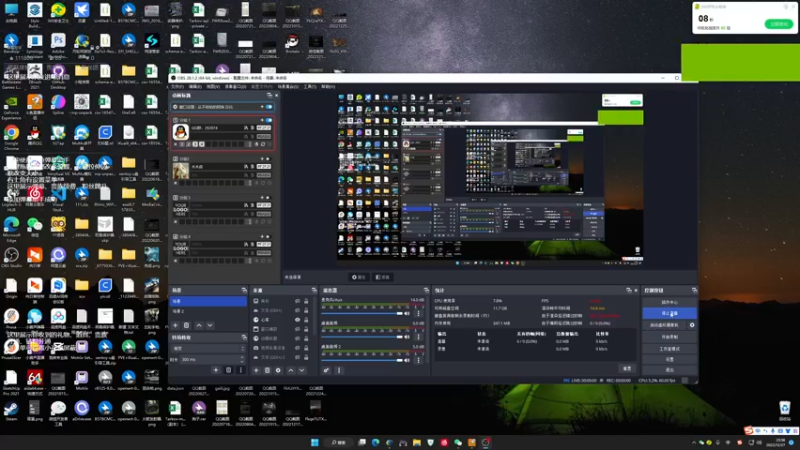Image resolution: width=800 pixels, height=450 pixels.
Task: Open options menu for 麦克风/Aux channel
Action: click(x=418, y=312)
